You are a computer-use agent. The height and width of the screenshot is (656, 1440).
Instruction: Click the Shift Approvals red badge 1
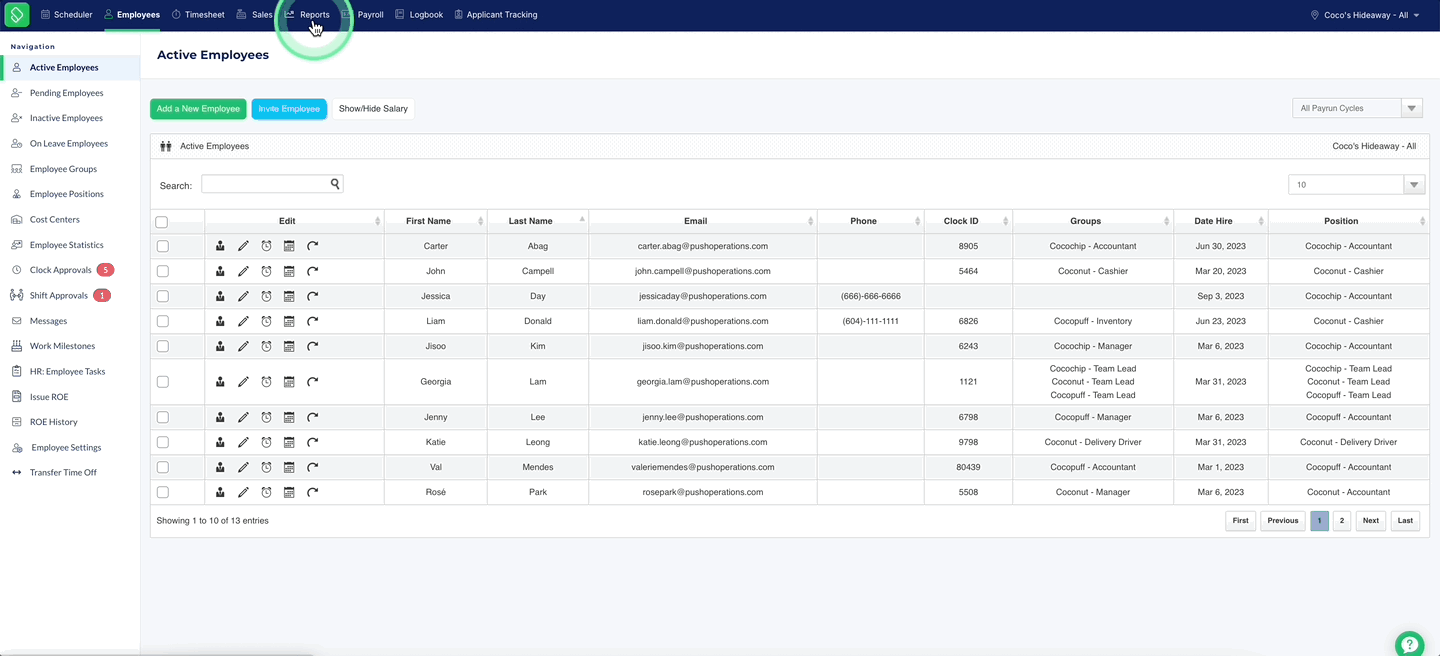(102, 295)
